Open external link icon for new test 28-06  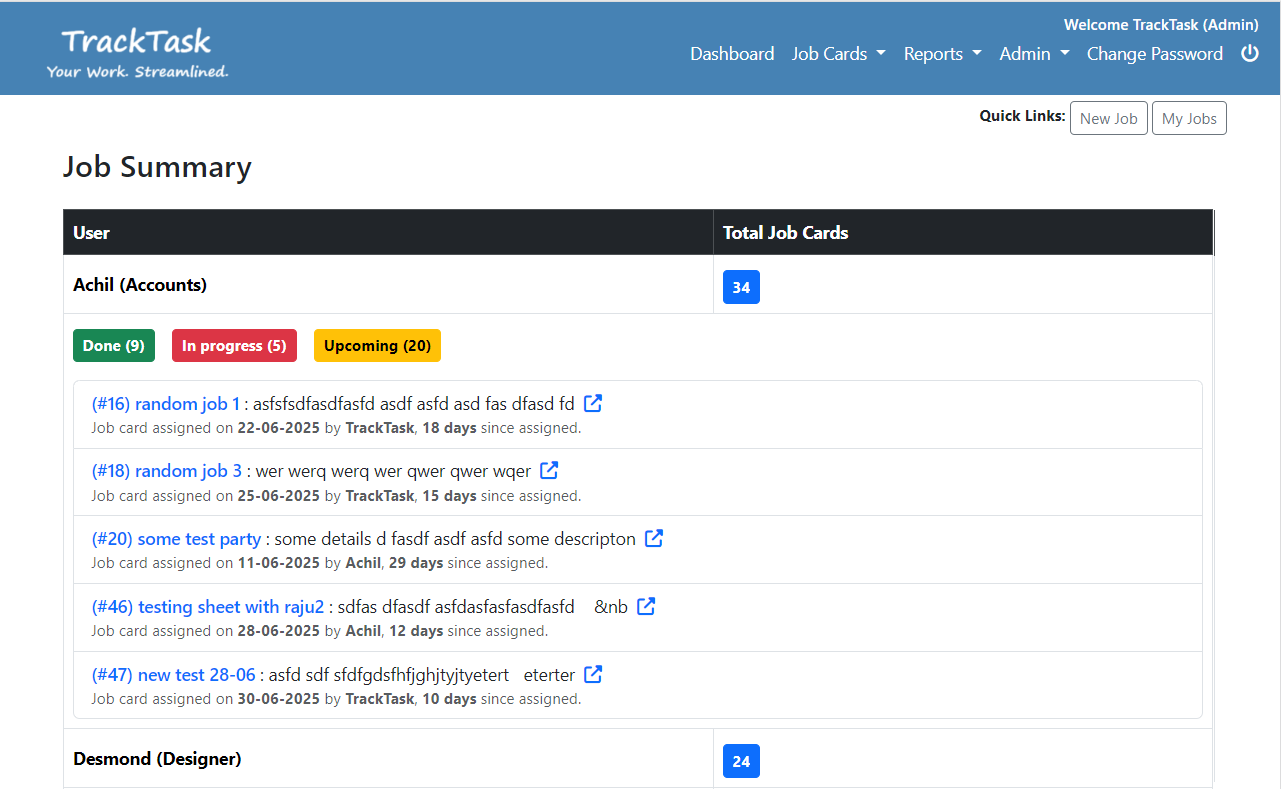[x=593, y=674]
